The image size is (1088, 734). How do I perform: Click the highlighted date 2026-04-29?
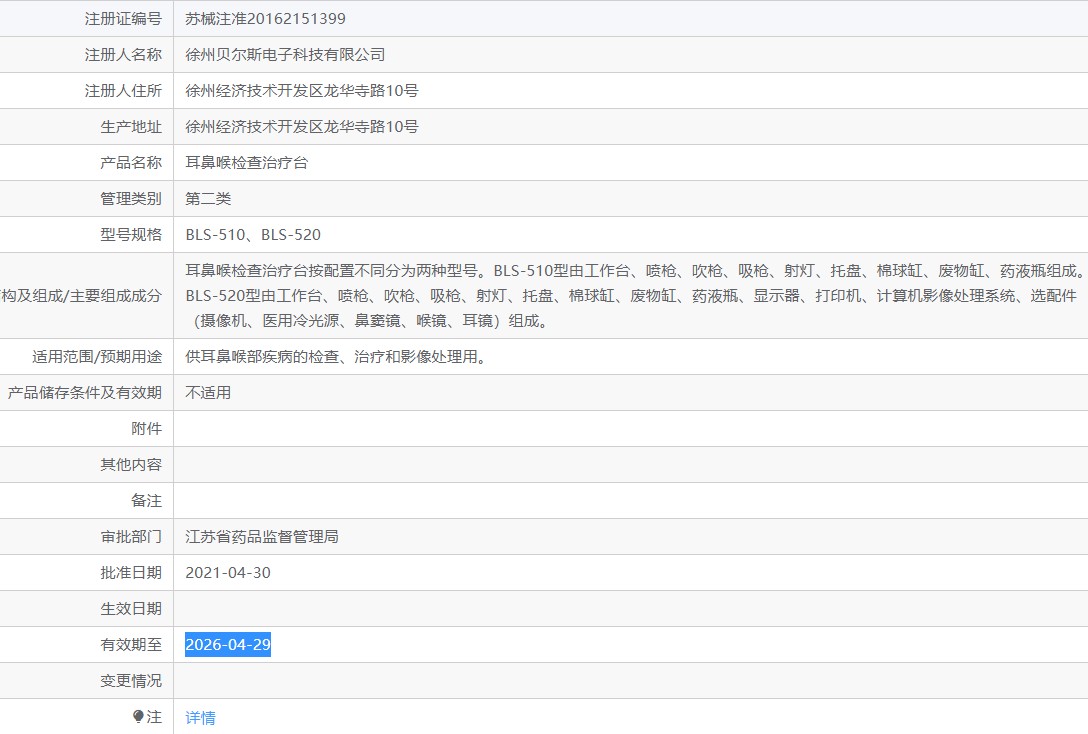[228, 645]
